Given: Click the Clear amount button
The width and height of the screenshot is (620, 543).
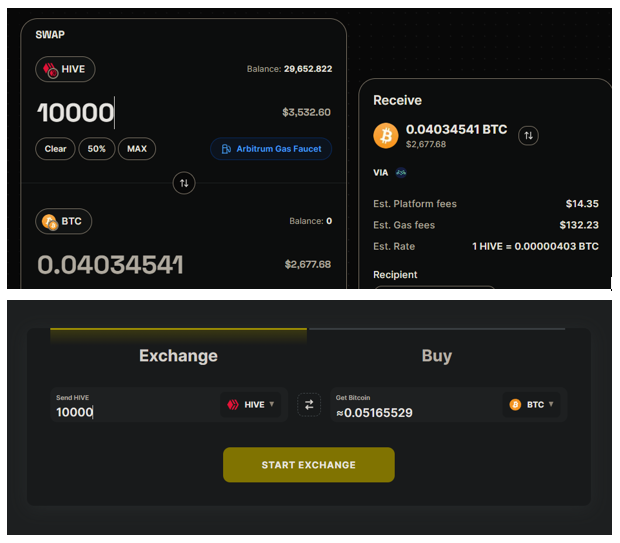Looking at the screenshot, I should (55, 149).
